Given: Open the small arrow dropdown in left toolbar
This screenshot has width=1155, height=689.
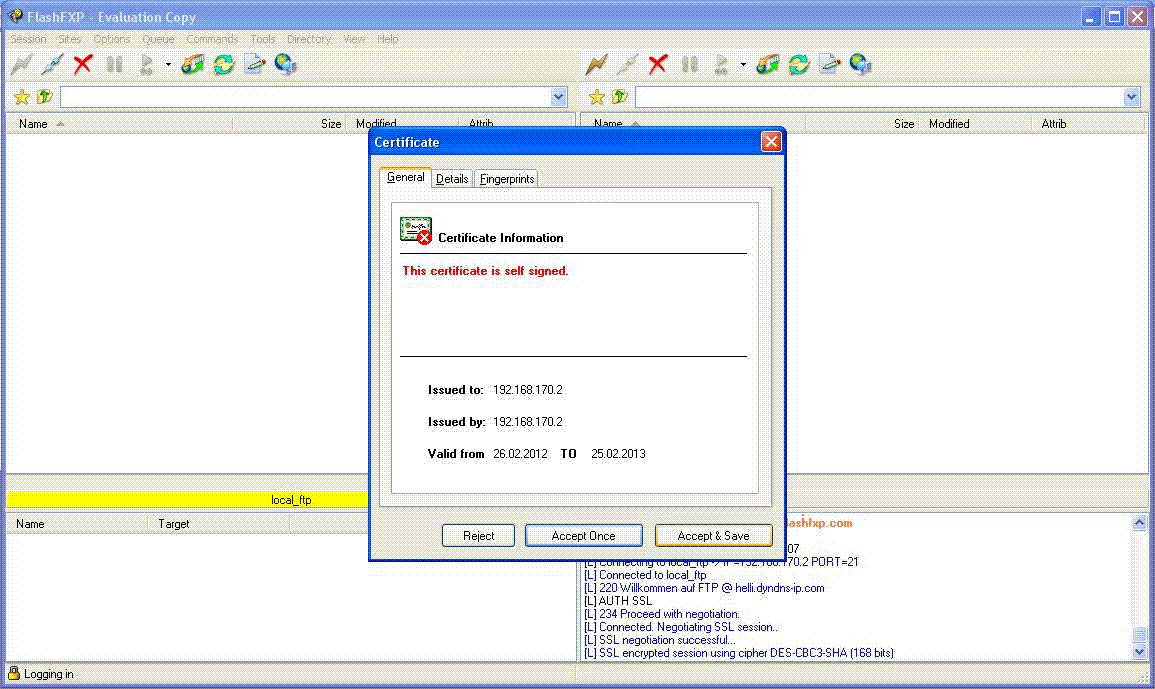Looking at the screenshot, I should pyautogui.click(x=168, y=66).
